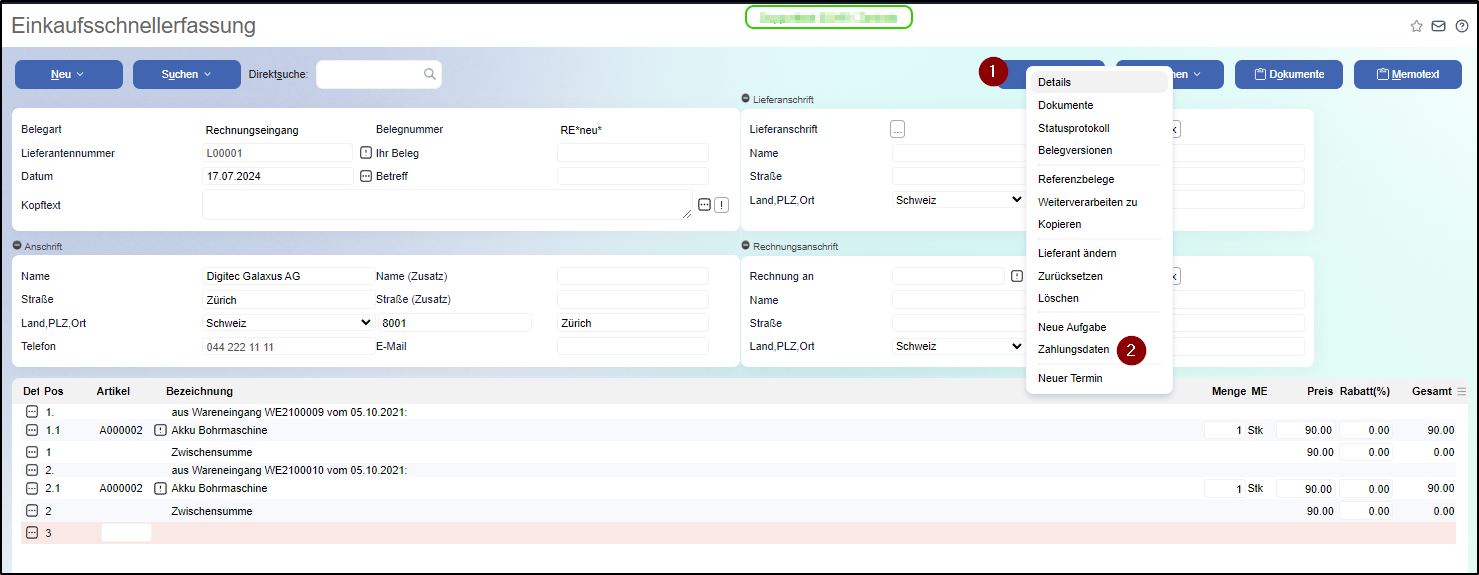Image resolution: width=1479 pixels, height=575 pixels.
Task: Click Kopftext exclamation info icon
Action: pos(721,204)
